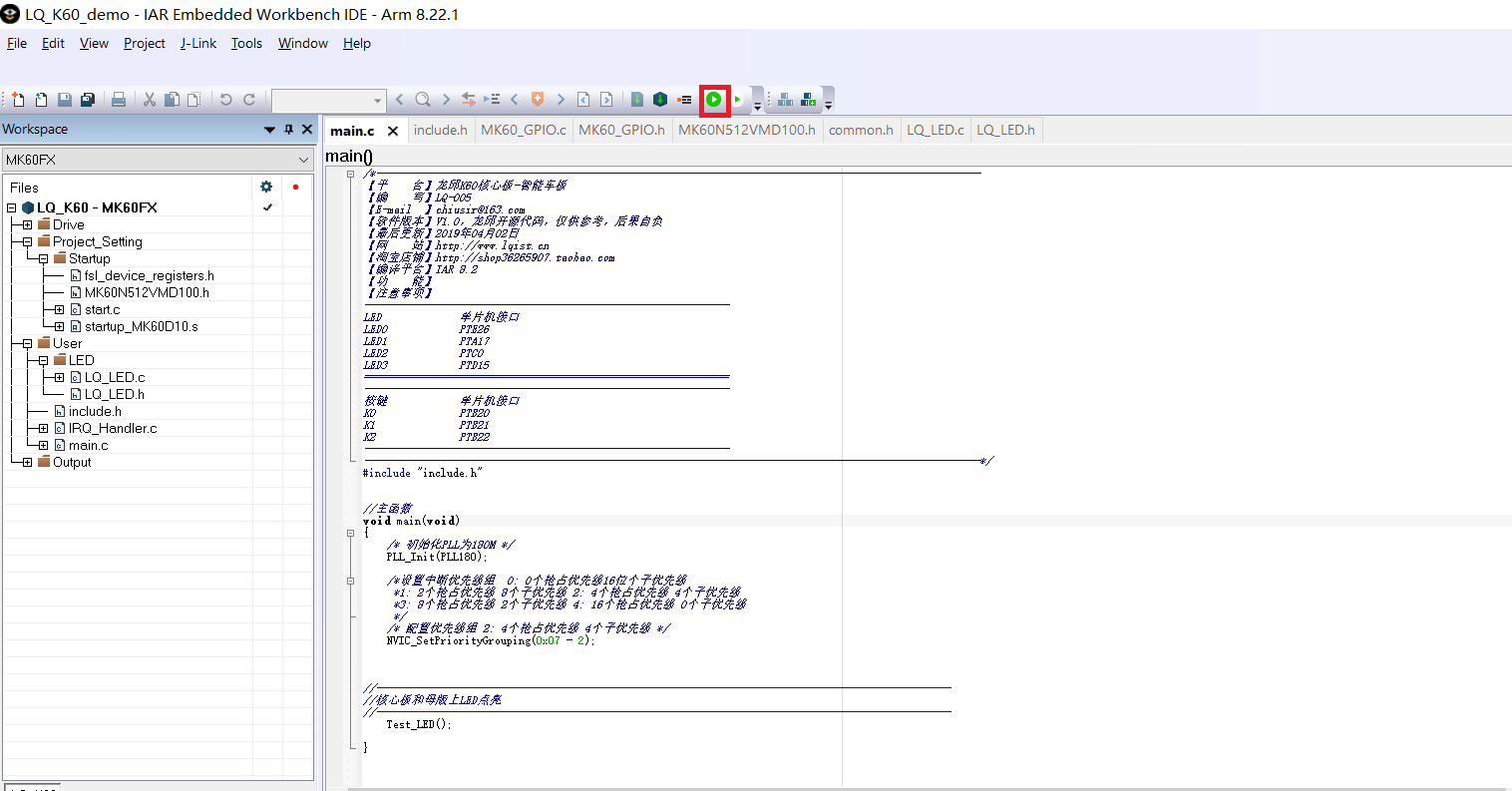Viewport: 1512px width, 791px height.
Task: Open the J-Link menu
Action: pos(198,43)
